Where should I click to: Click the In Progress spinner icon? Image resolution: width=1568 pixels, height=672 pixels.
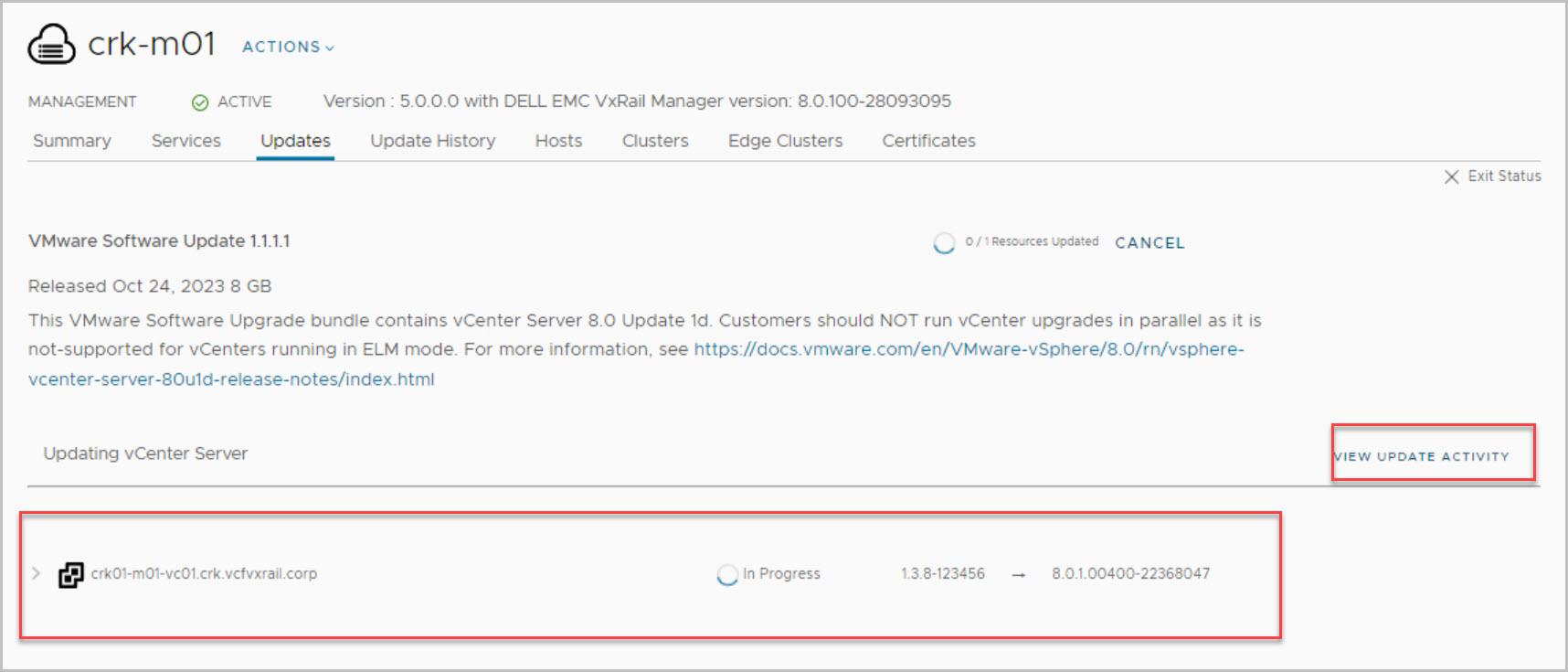tap(727, 574)
